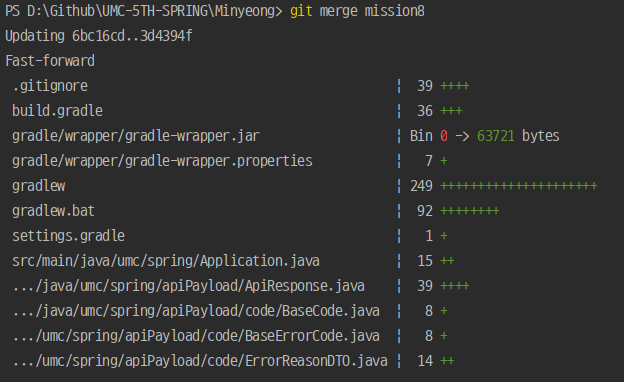
Task: Click 'gradle/wrapper/gradle-wrapper.properties' path
Action: [162, 161]
